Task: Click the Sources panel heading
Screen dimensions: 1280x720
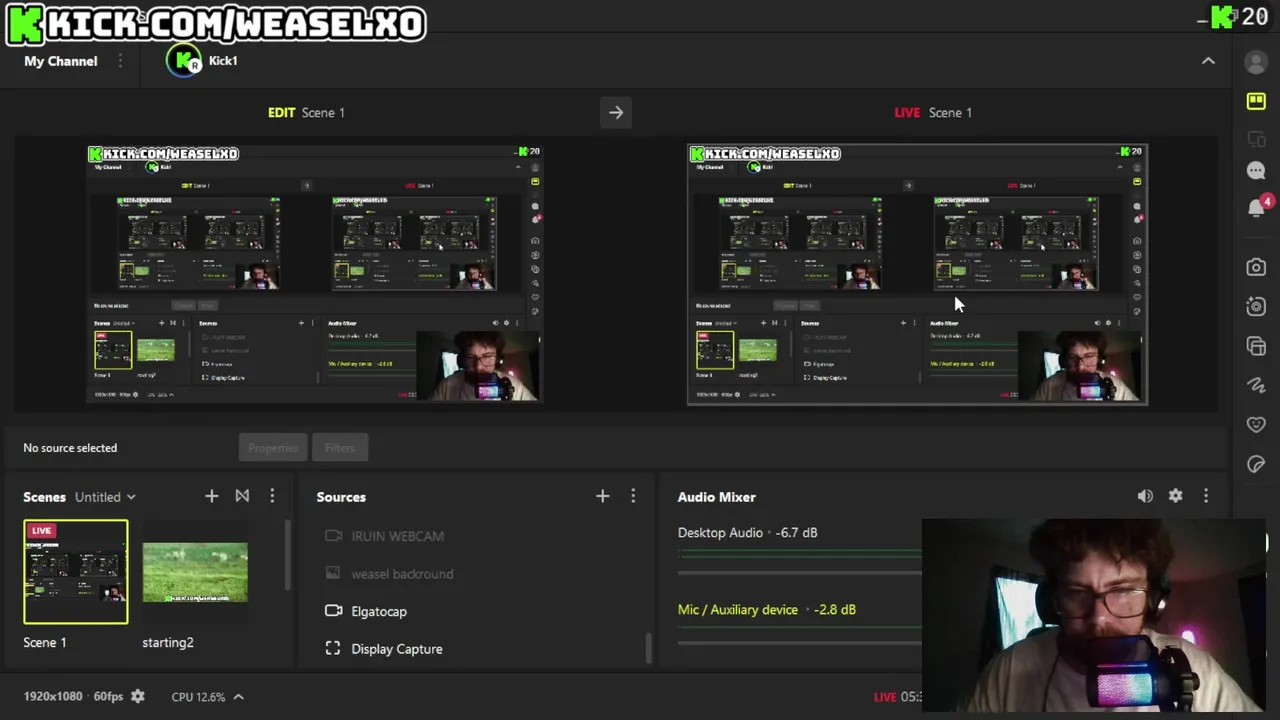Action: (341, 497)
